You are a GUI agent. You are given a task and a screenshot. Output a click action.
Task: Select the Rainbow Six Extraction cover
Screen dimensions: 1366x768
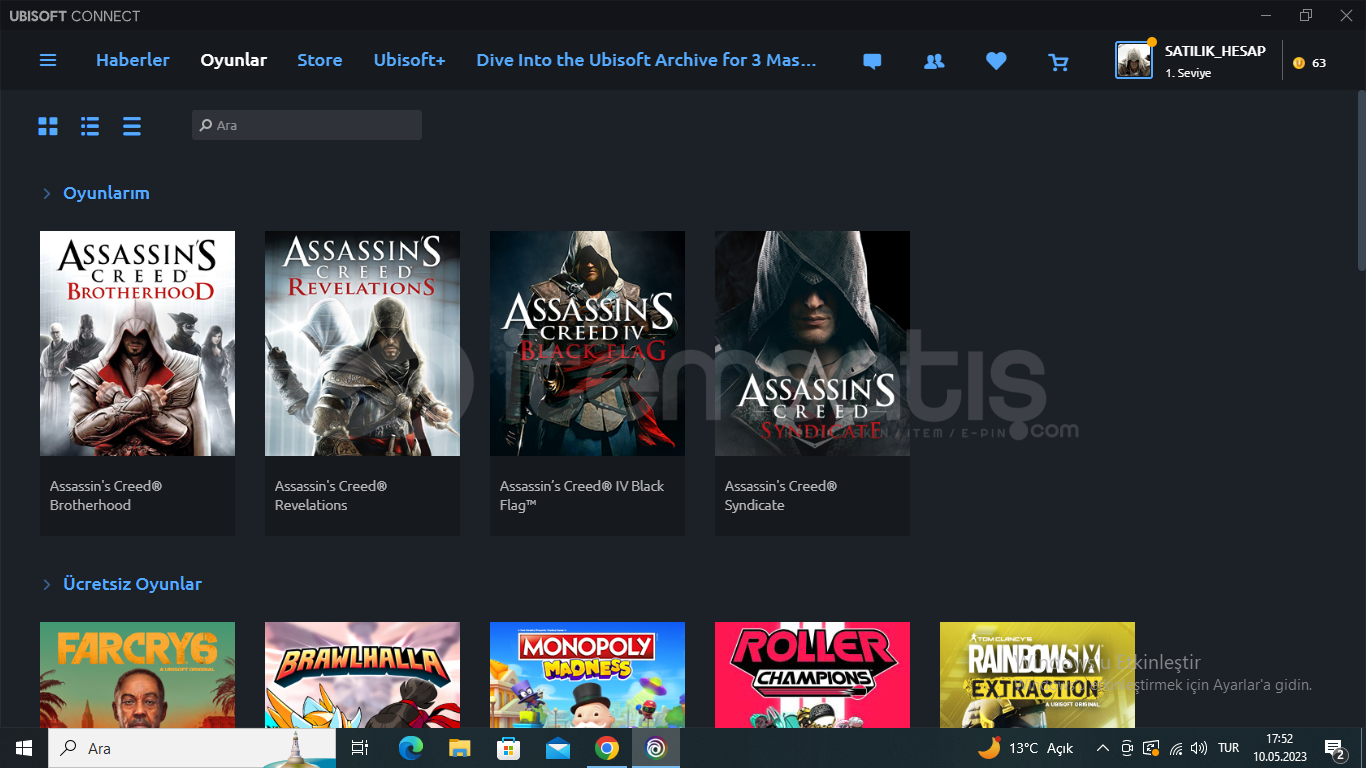pyautogui.click(x=1038, y=675)
